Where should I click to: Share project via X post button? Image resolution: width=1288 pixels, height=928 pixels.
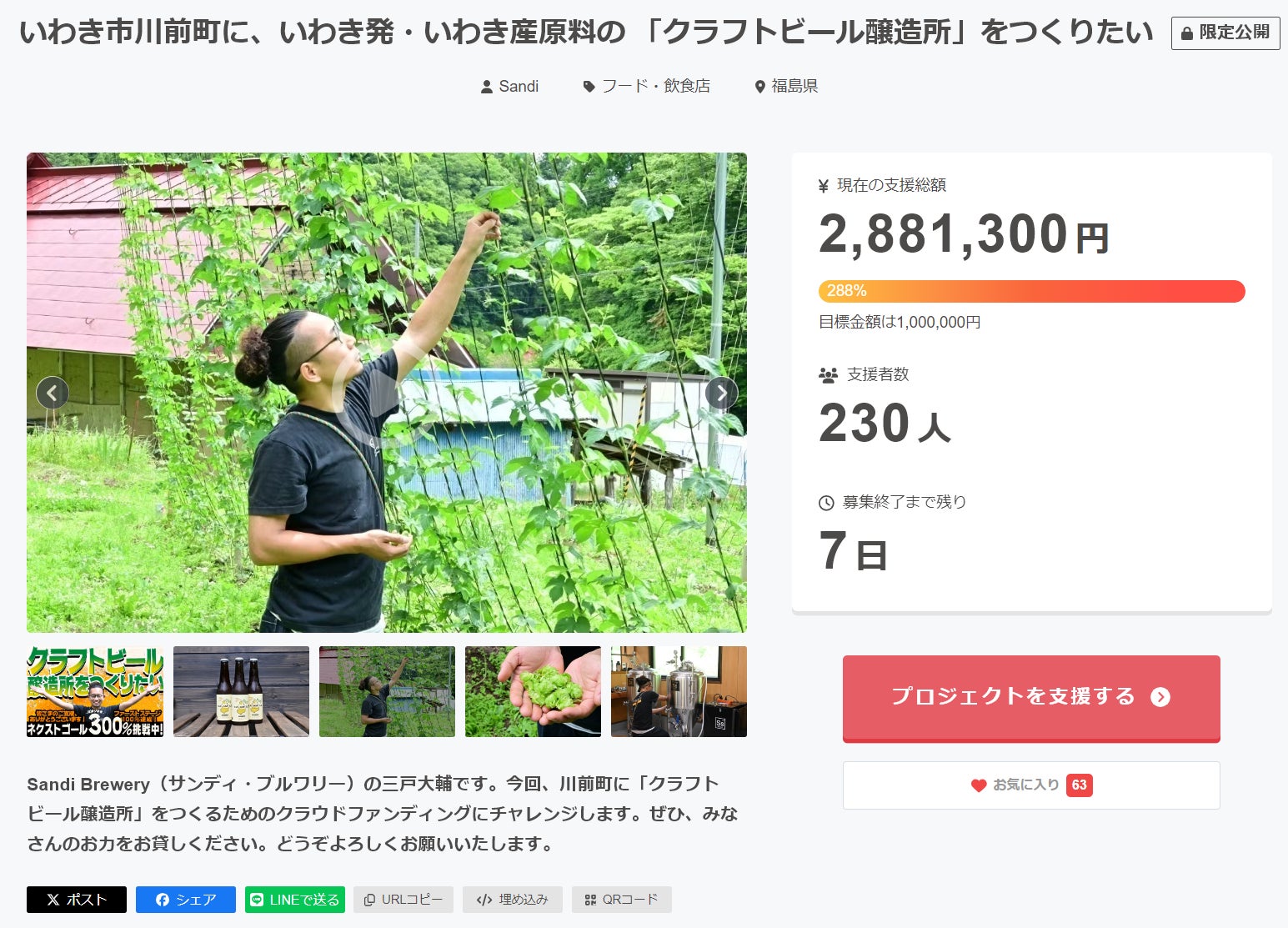pyautogui.click(x=77, y=900)
